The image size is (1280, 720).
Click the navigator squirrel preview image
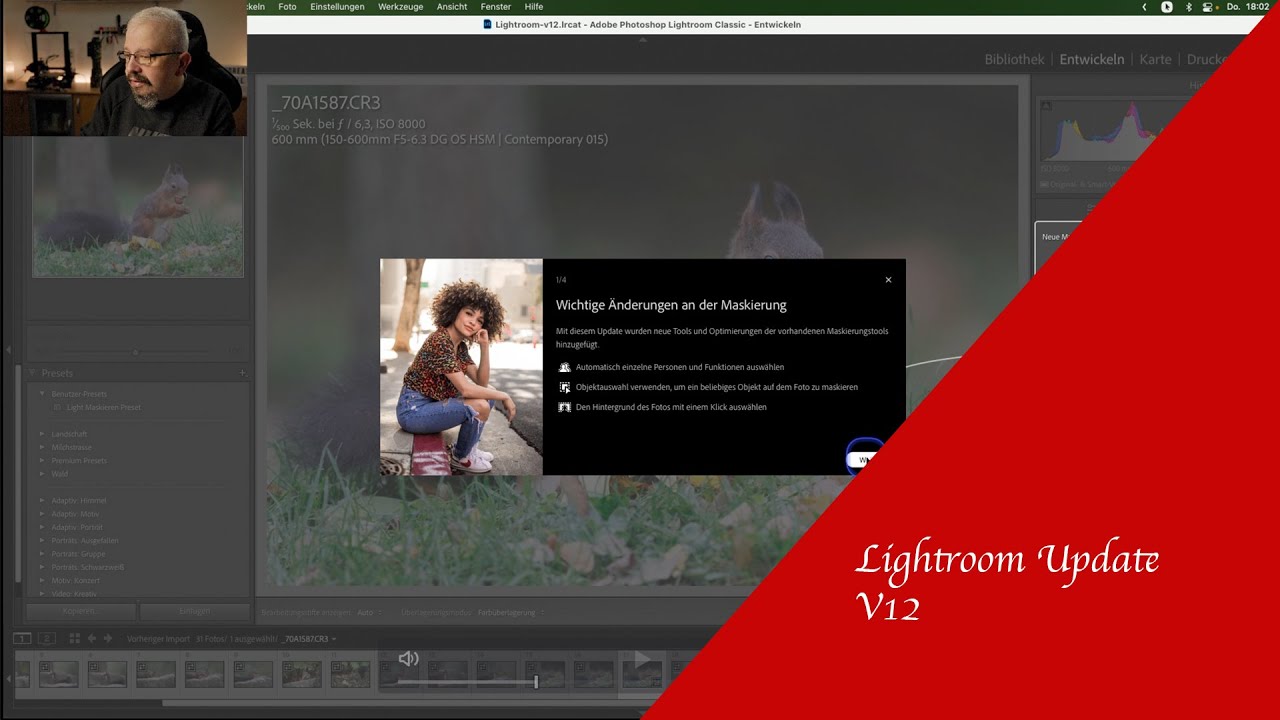[138, 206]
